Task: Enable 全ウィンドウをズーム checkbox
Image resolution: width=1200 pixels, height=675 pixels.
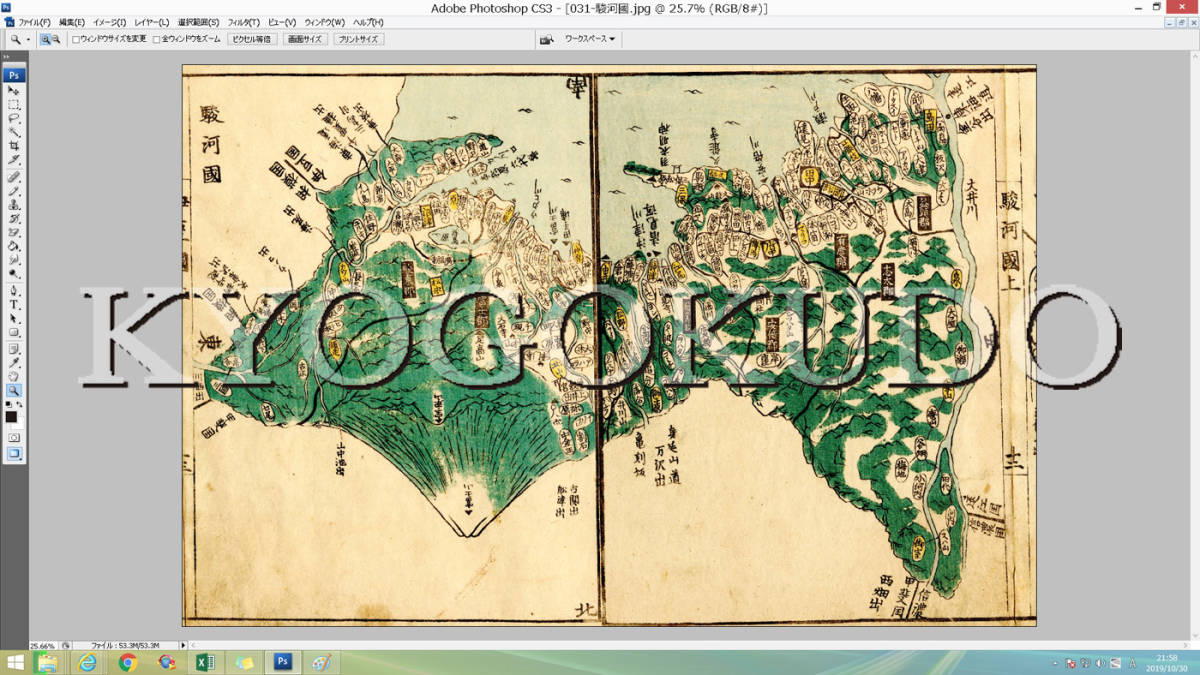Action: 155,40
